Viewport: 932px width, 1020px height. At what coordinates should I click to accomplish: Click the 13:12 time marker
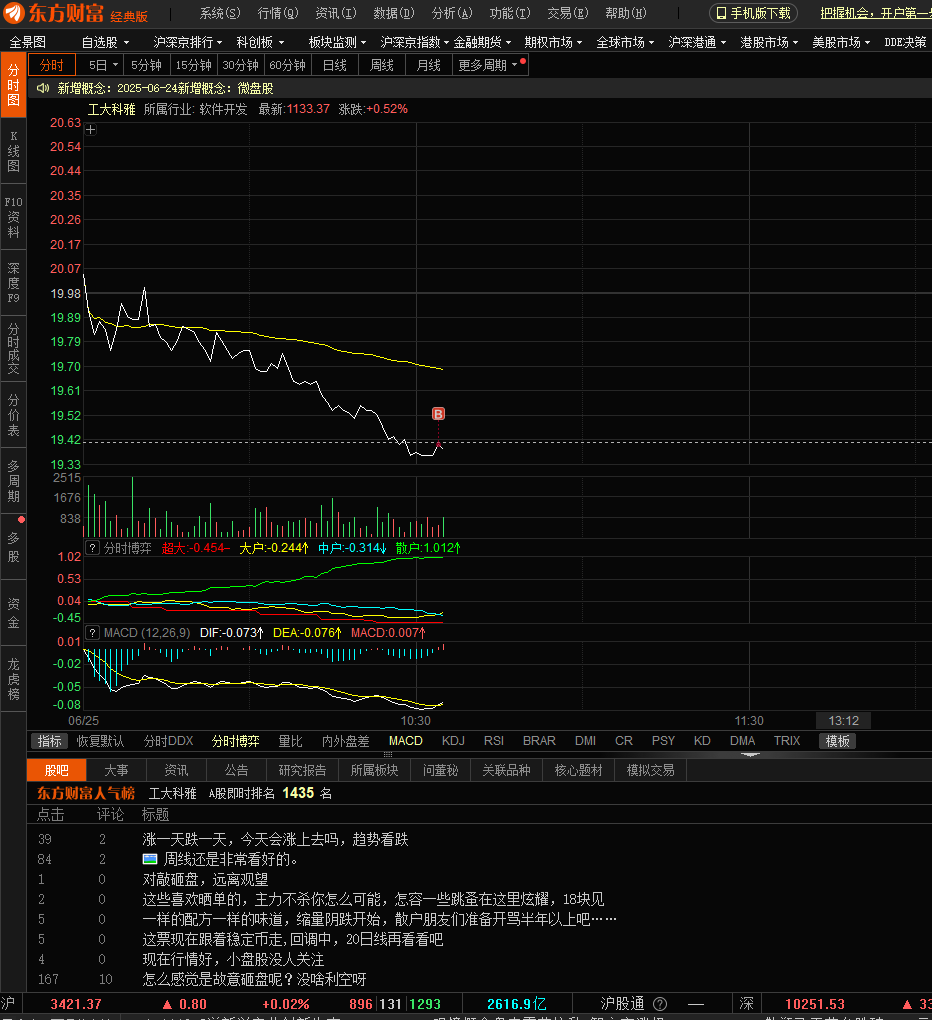tap(844, 721)
